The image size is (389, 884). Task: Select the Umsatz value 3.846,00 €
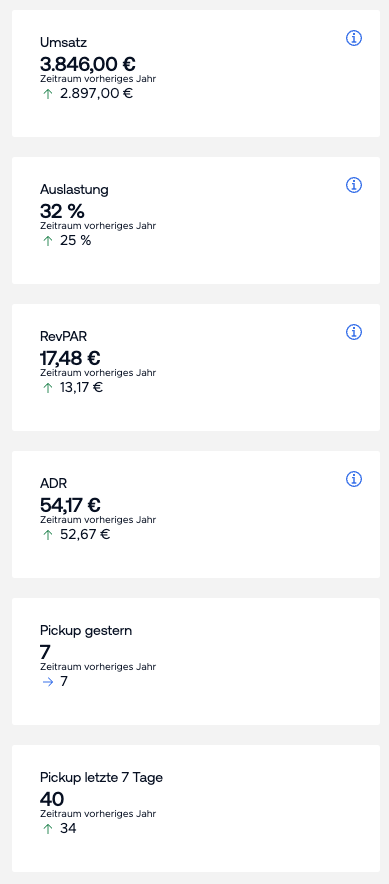[87, 64]
